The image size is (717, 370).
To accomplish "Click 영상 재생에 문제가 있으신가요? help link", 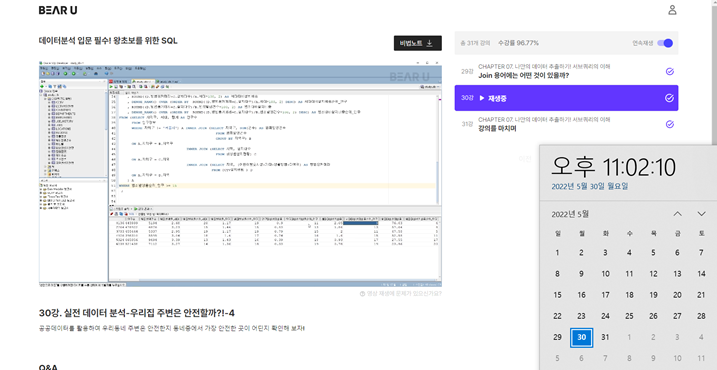I will [x=401, y=294].
